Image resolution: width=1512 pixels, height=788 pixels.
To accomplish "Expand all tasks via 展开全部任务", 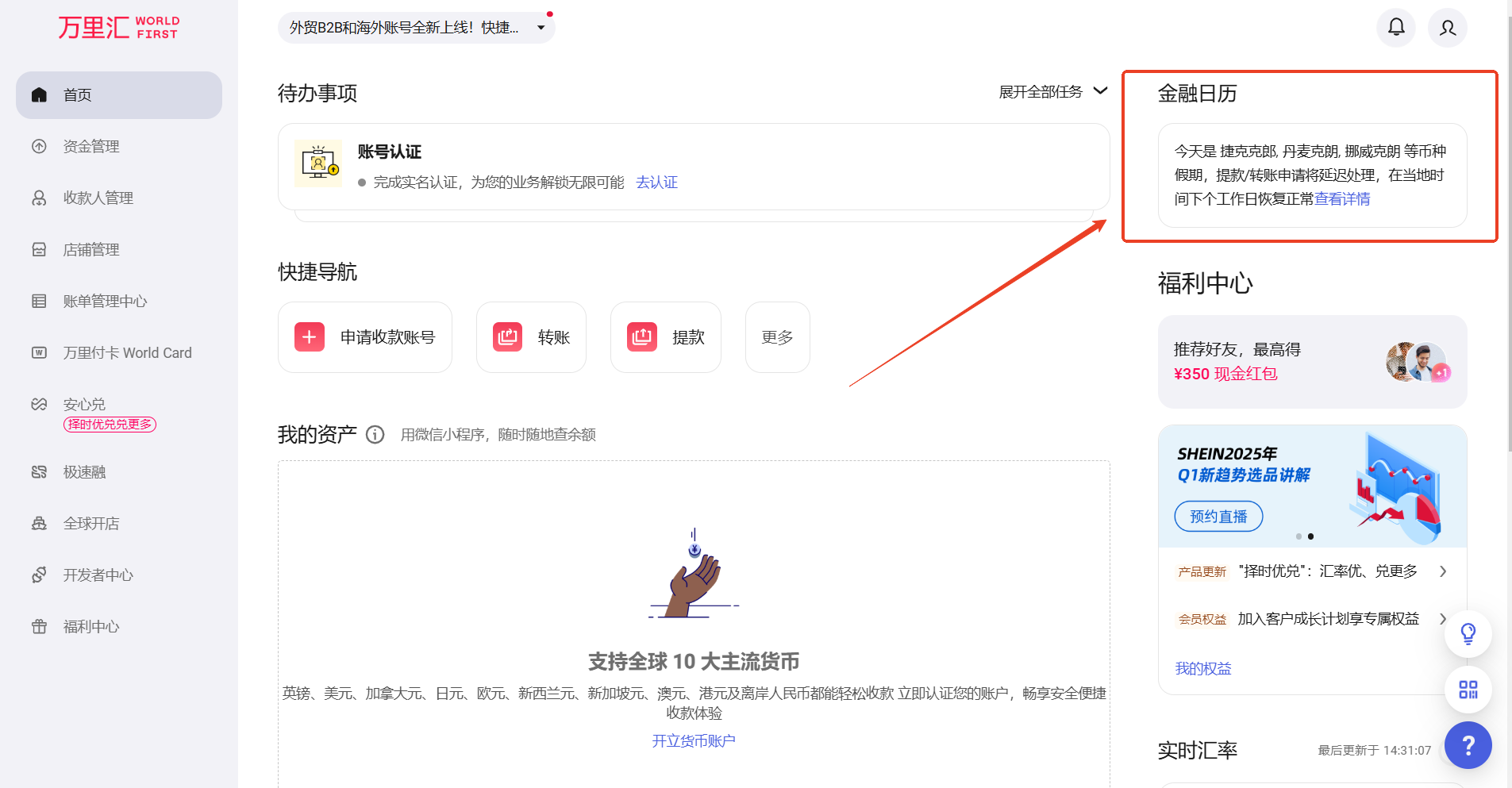I will 1052,92.
